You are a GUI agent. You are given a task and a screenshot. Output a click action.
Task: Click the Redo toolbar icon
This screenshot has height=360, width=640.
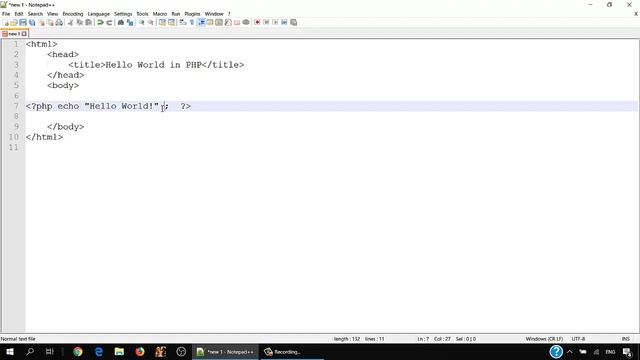pos(109,22)
